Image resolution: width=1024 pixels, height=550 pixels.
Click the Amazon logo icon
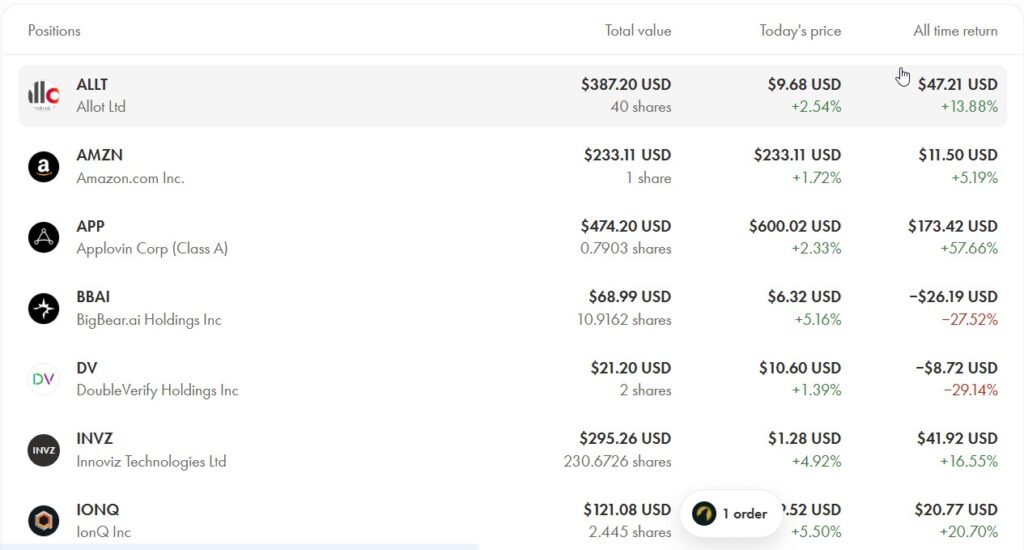(44, 166)
